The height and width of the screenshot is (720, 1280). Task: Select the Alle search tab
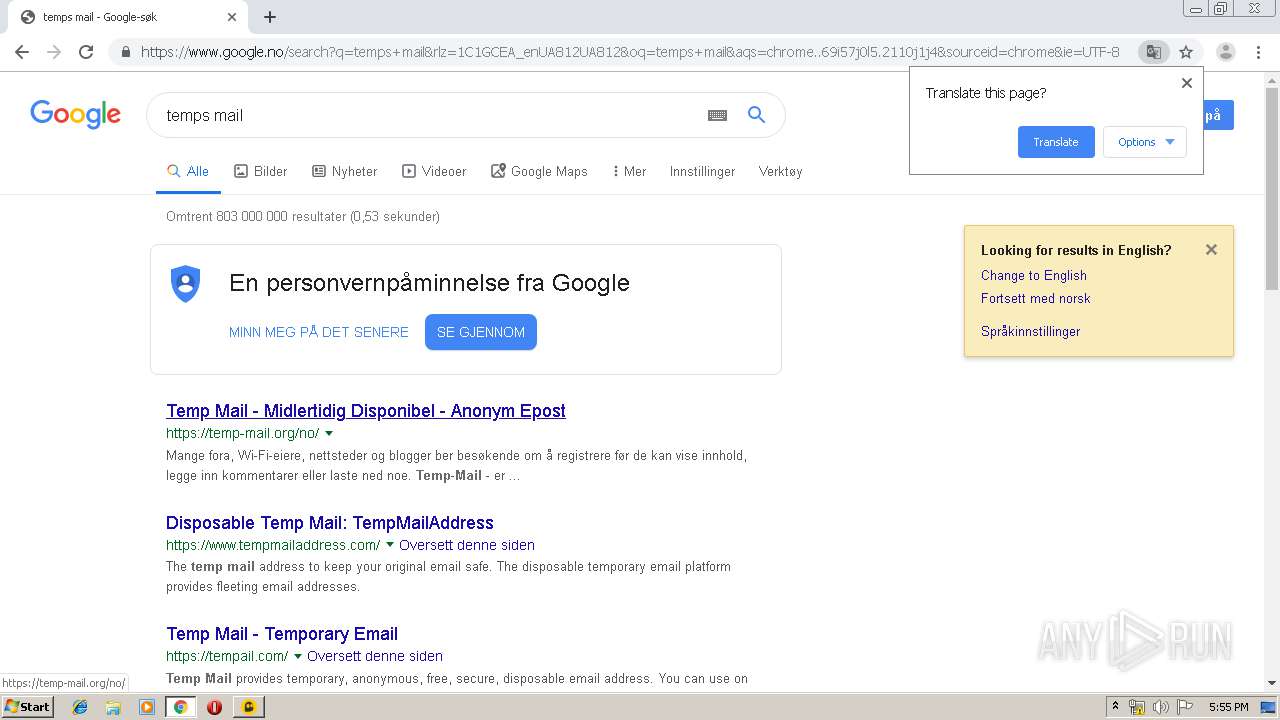[188, 171]
